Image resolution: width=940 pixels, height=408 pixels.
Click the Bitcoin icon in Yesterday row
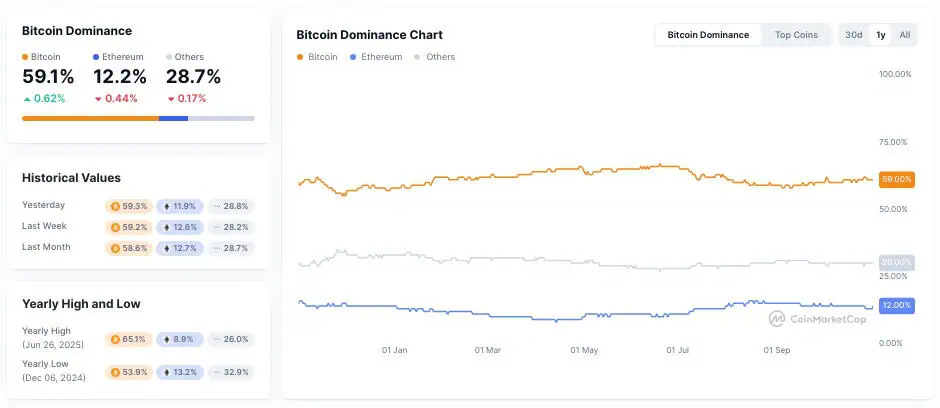pos(115,206)
